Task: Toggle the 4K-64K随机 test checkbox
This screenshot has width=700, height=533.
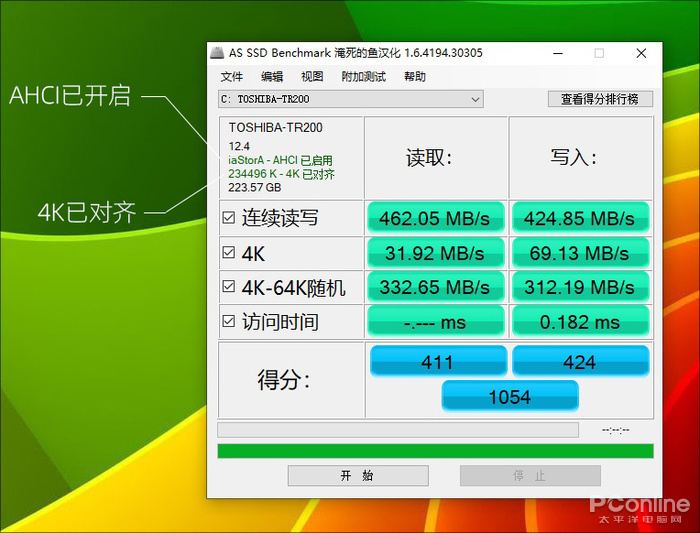Action: pos(229,288)
